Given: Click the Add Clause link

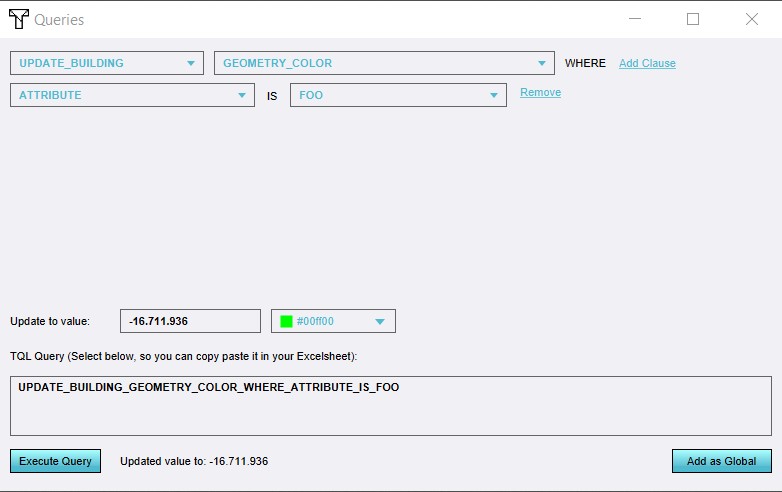Looking at the screenshot, I should pyautogui.click(x=647, y=63).
